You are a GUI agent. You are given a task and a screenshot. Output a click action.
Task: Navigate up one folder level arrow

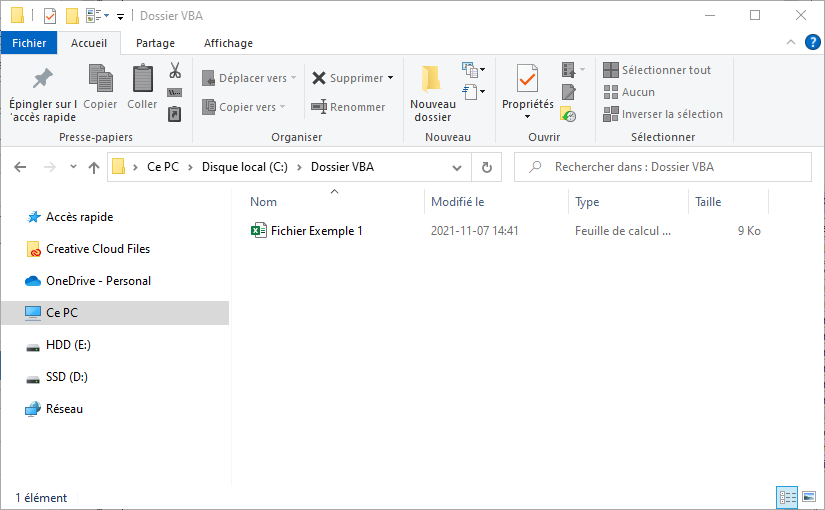click(94, 167)
